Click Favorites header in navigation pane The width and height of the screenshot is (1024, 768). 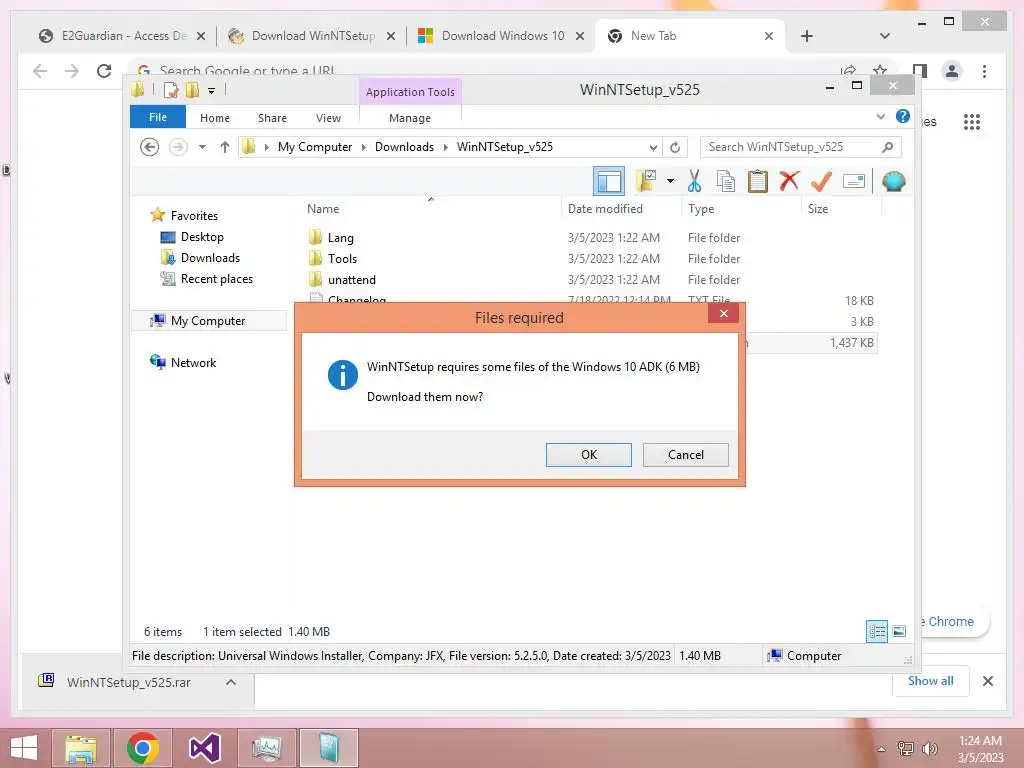click(x=194, y=216)
